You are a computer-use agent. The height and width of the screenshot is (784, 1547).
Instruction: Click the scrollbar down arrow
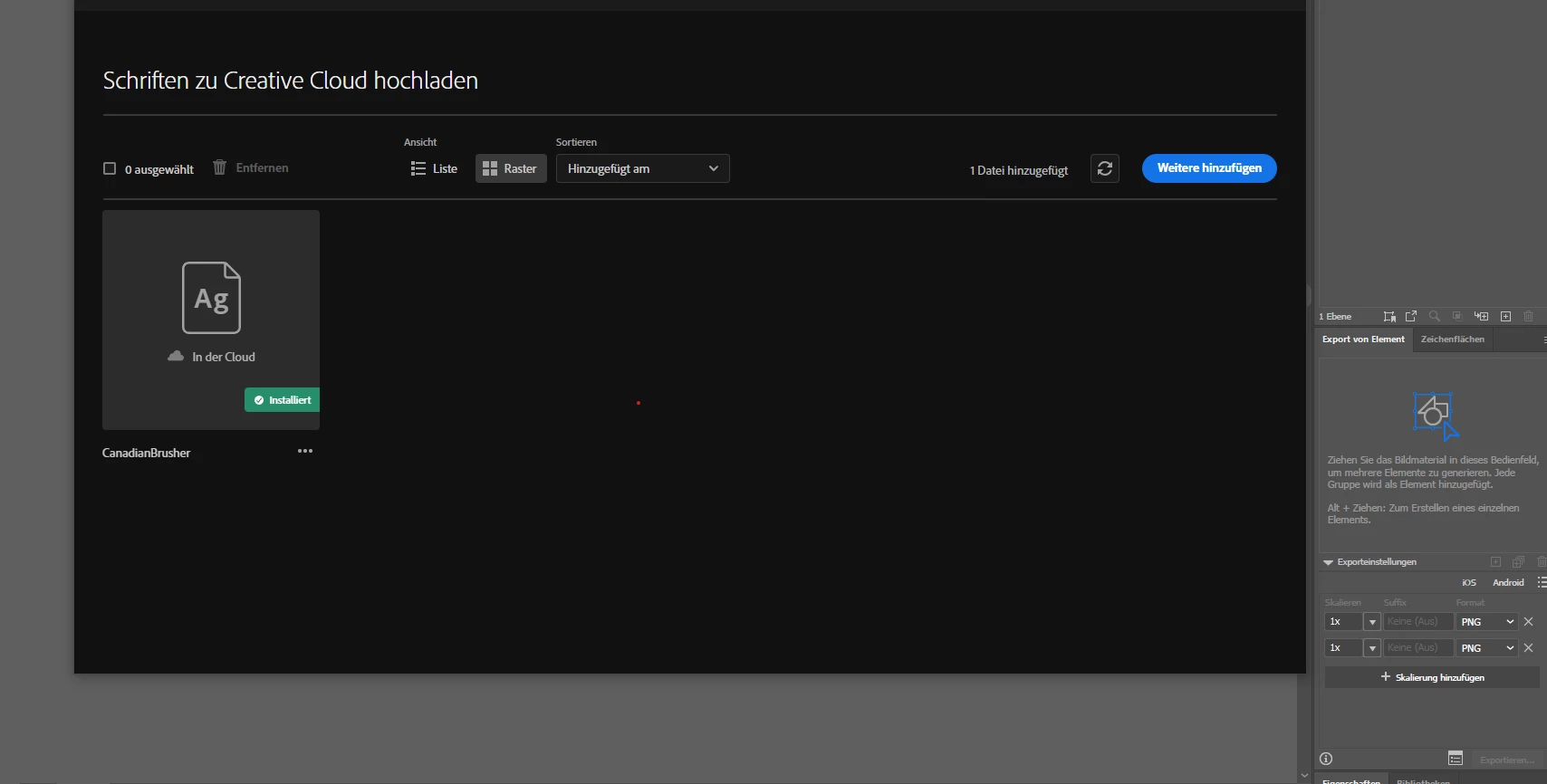(x=1304, y=775)
